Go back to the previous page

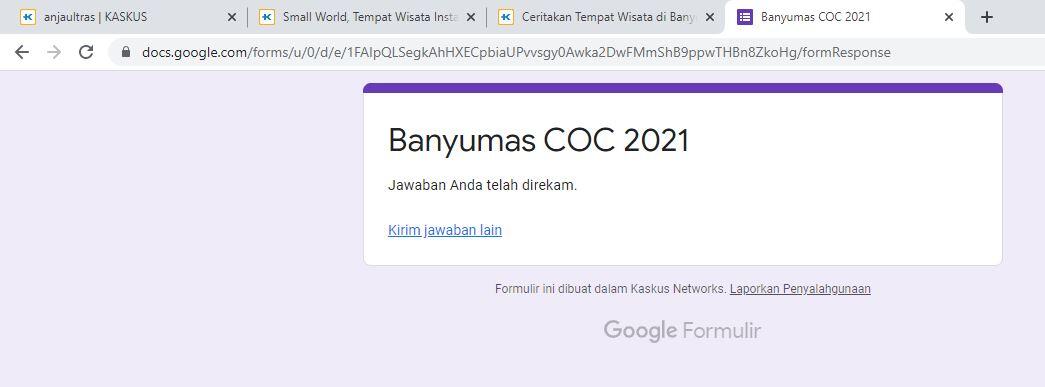coord(22,52)
